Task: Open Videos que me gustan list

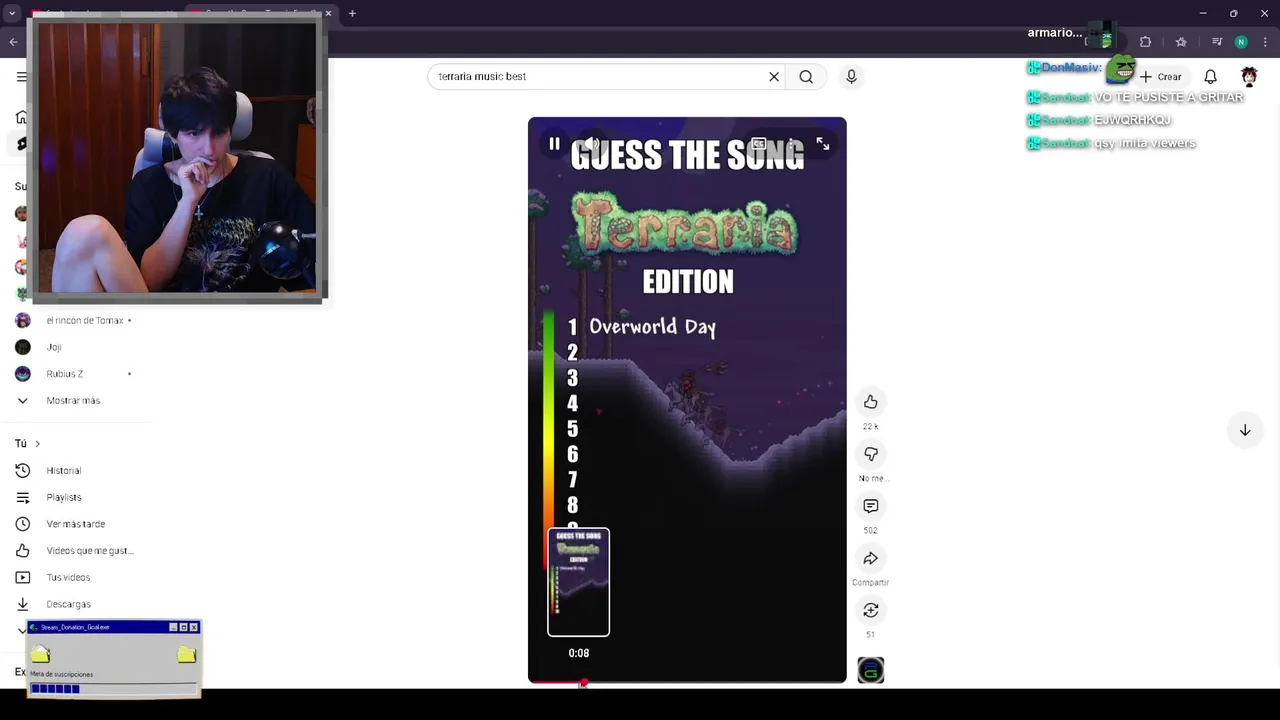Action: tap(72, 550)
